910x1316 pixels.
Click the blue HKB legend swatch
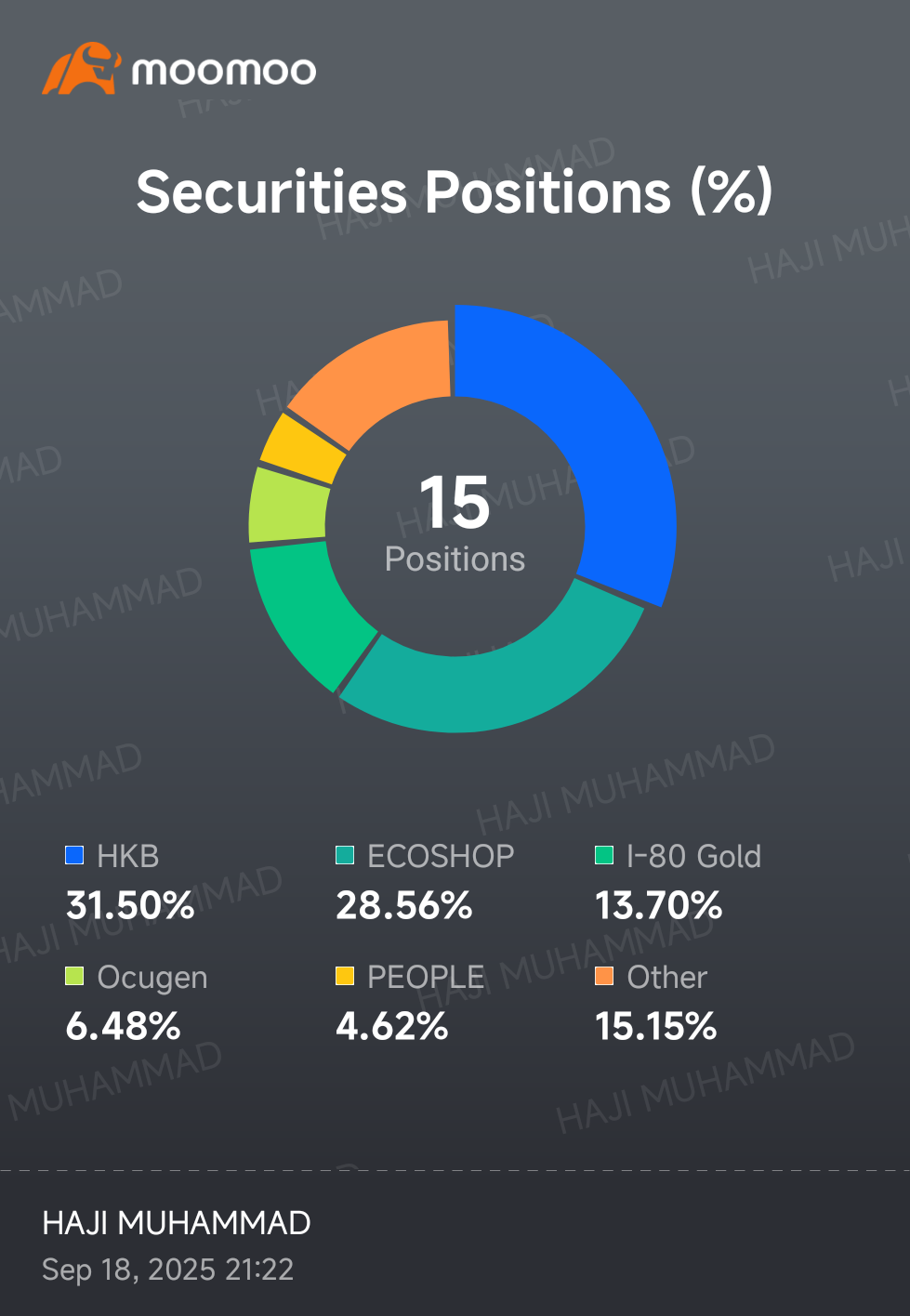[x=74, y=855]
